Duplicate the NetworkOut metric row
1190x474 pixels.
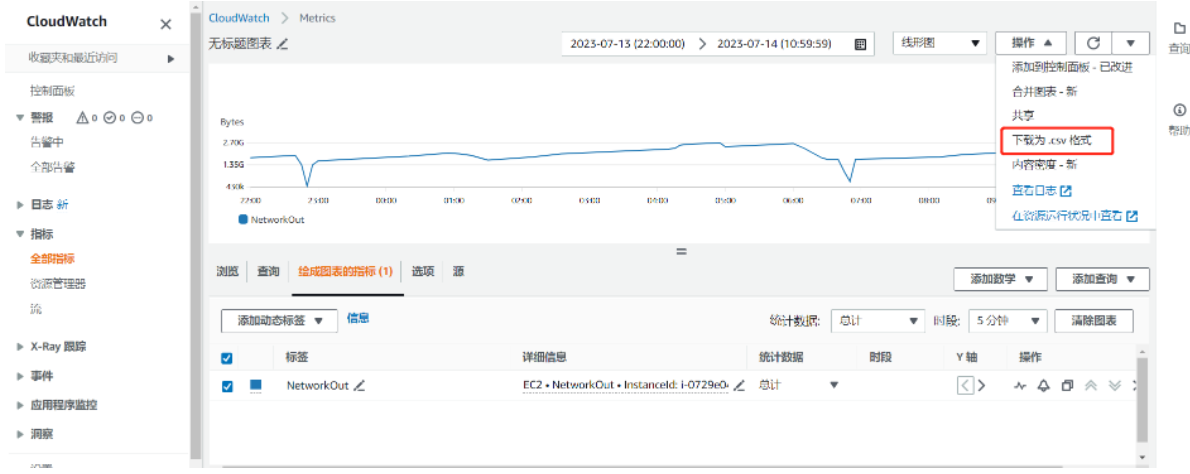click(x=1067, y=385)
